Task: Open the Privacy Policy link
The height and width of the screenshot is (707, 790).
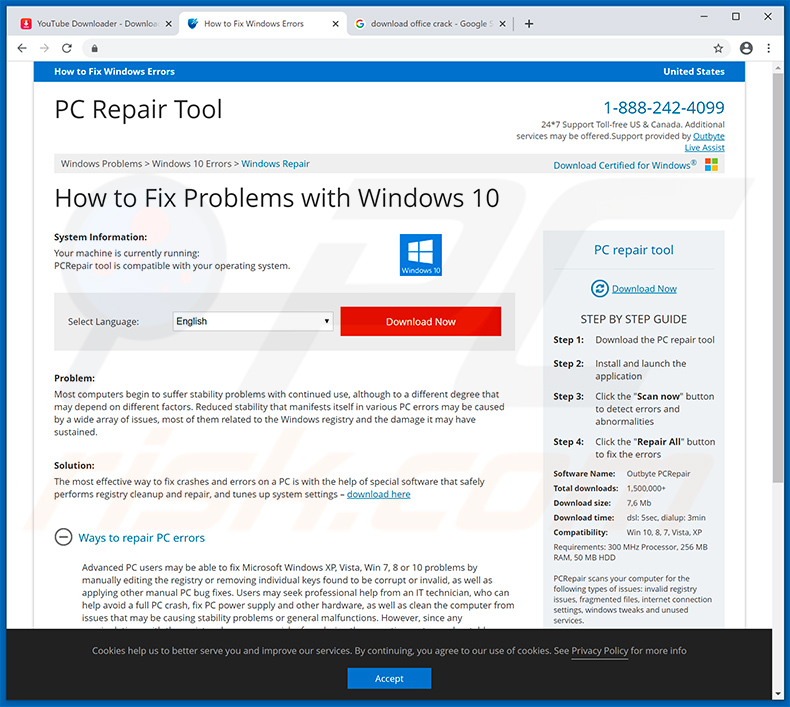Action: click(x=600, y=651)
